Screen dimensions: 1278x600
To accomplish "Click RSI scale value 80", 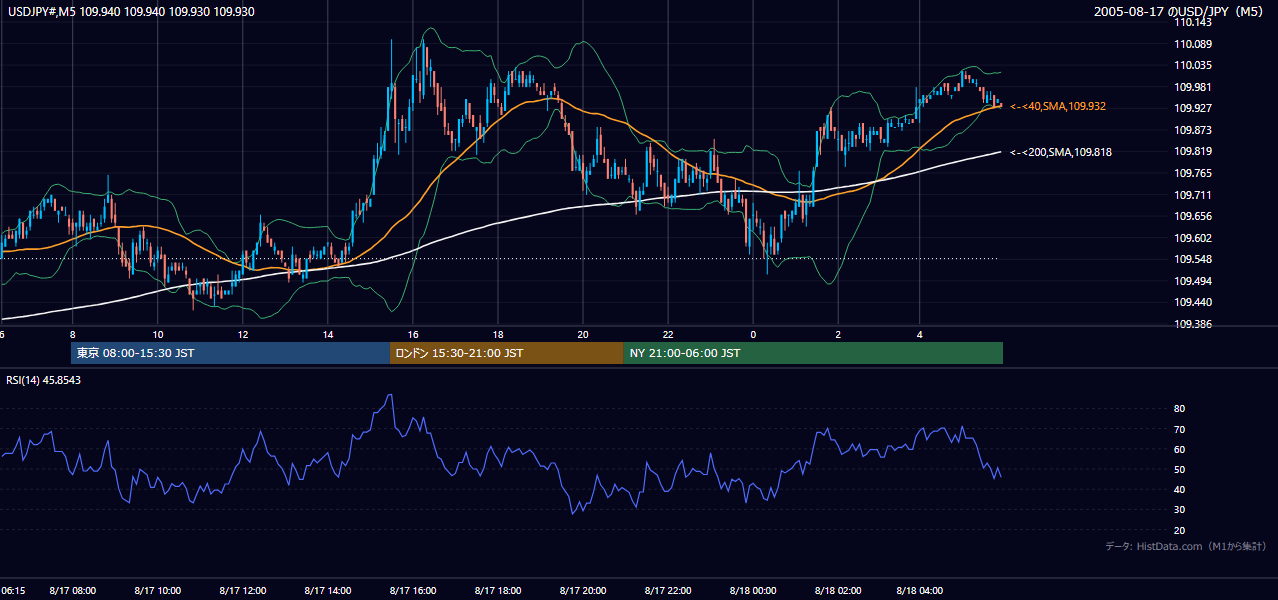I will click(x=1179, y=409).
